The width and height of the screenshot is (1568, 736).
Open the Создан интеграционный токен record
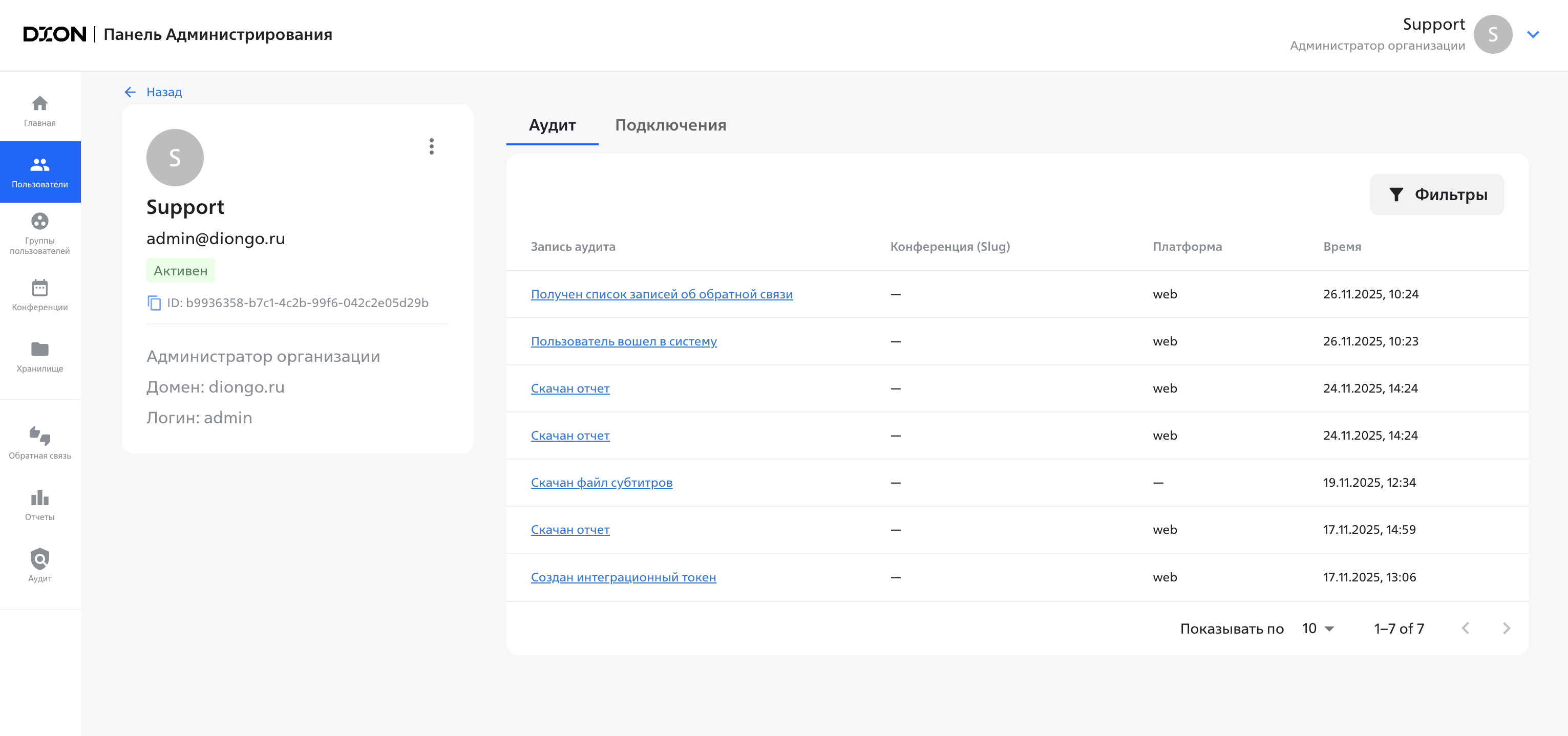(x=623, y=577)
